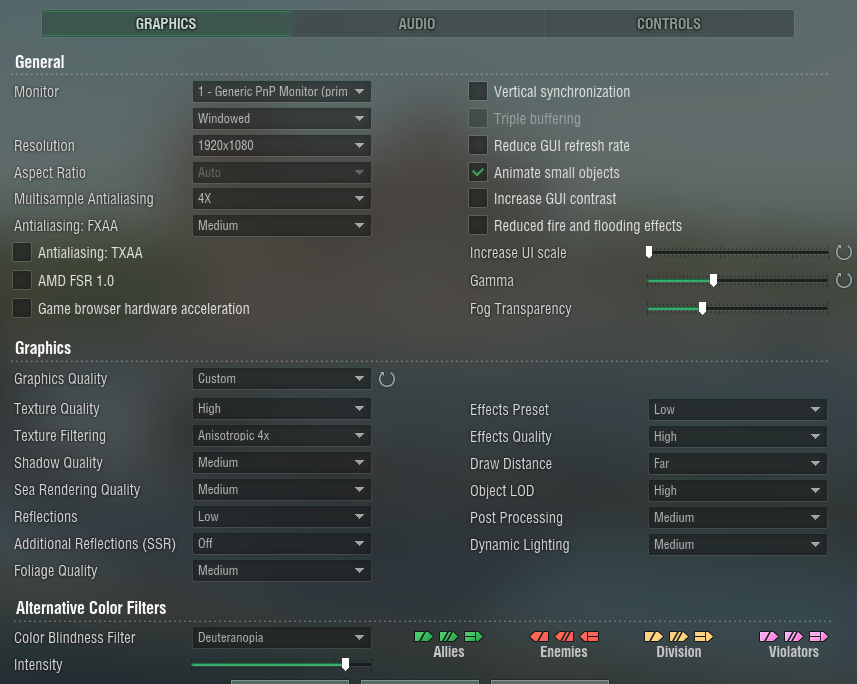
Task: Switch to the Audio tab
Action: pos(417,24)
